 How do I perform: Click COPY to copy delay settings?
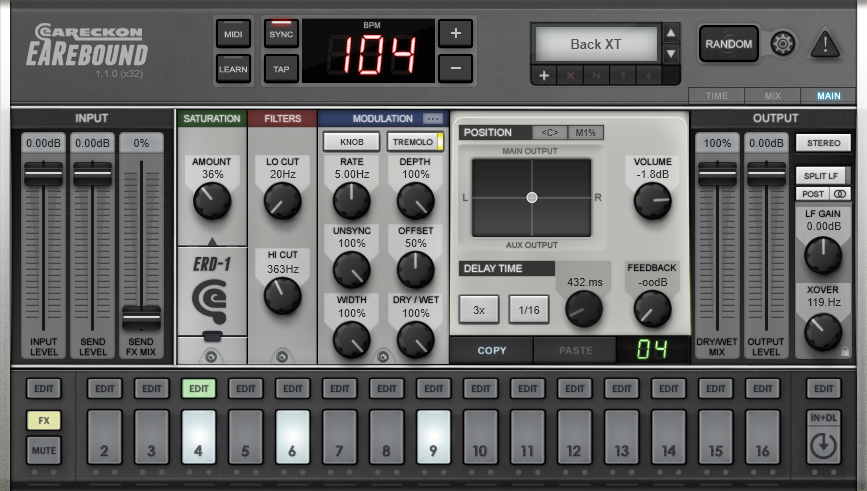point(491,350)
